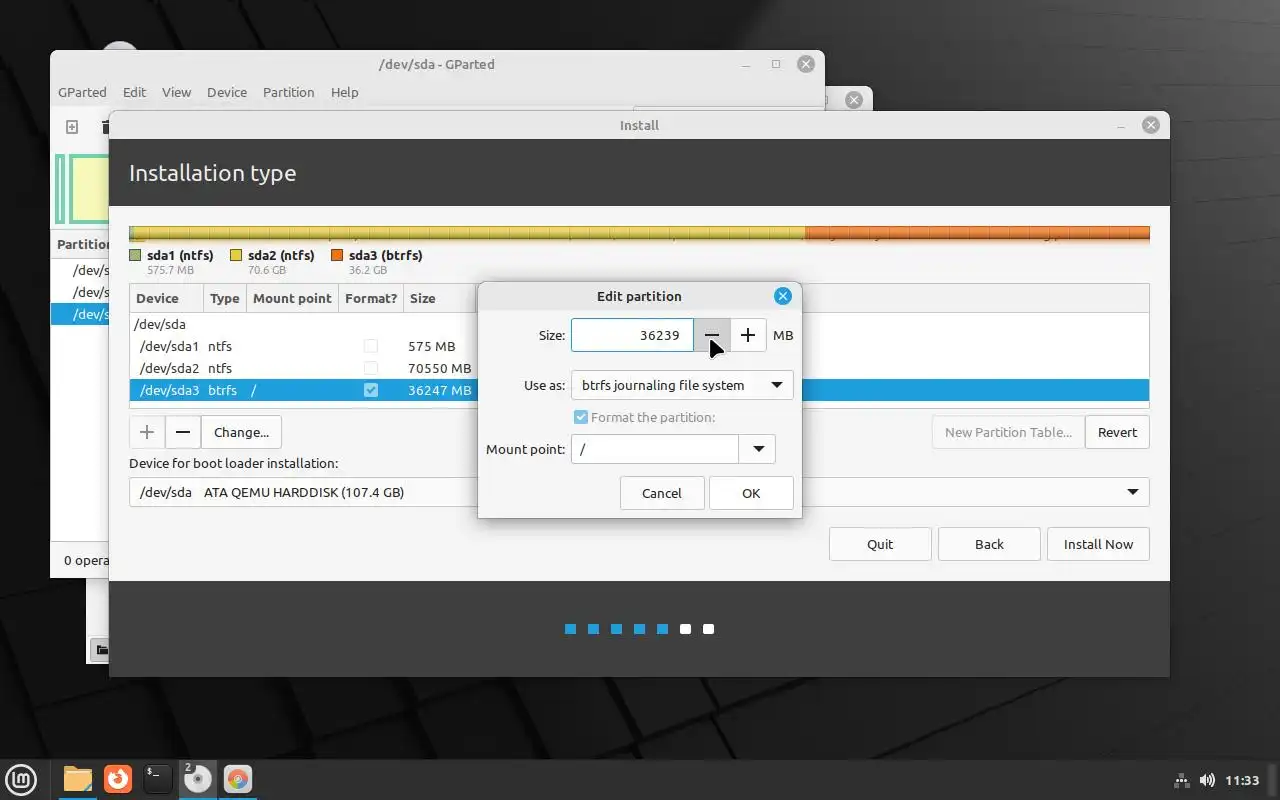Close the Edit partition dialog

coord(783,296)
